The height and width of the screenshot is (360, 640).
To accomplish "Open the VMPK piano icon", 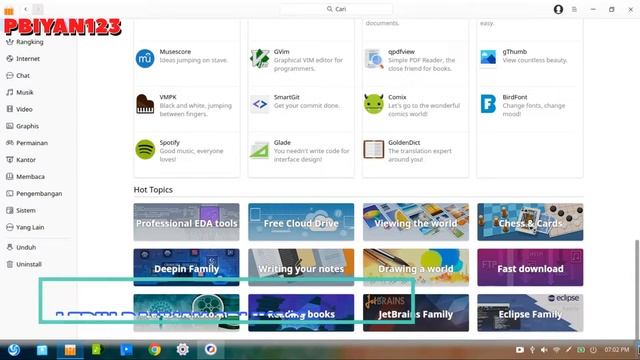I will (145, 104).
